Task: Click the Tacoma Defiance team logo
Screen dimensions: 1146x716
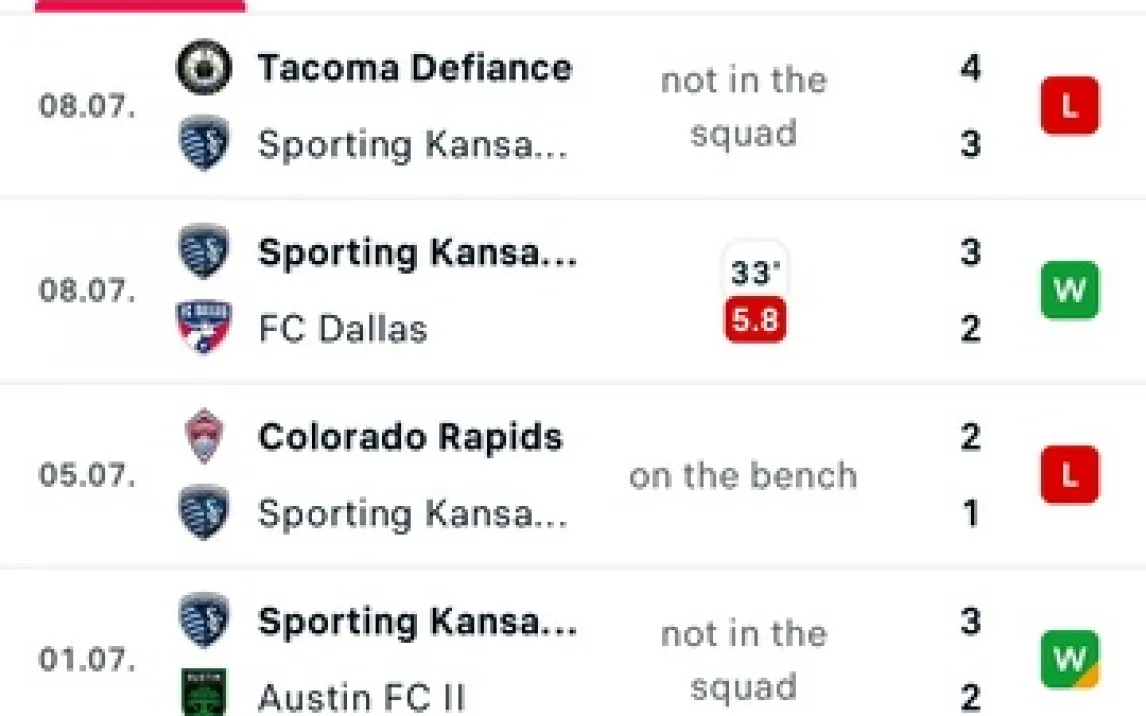Action: (204, 68)
